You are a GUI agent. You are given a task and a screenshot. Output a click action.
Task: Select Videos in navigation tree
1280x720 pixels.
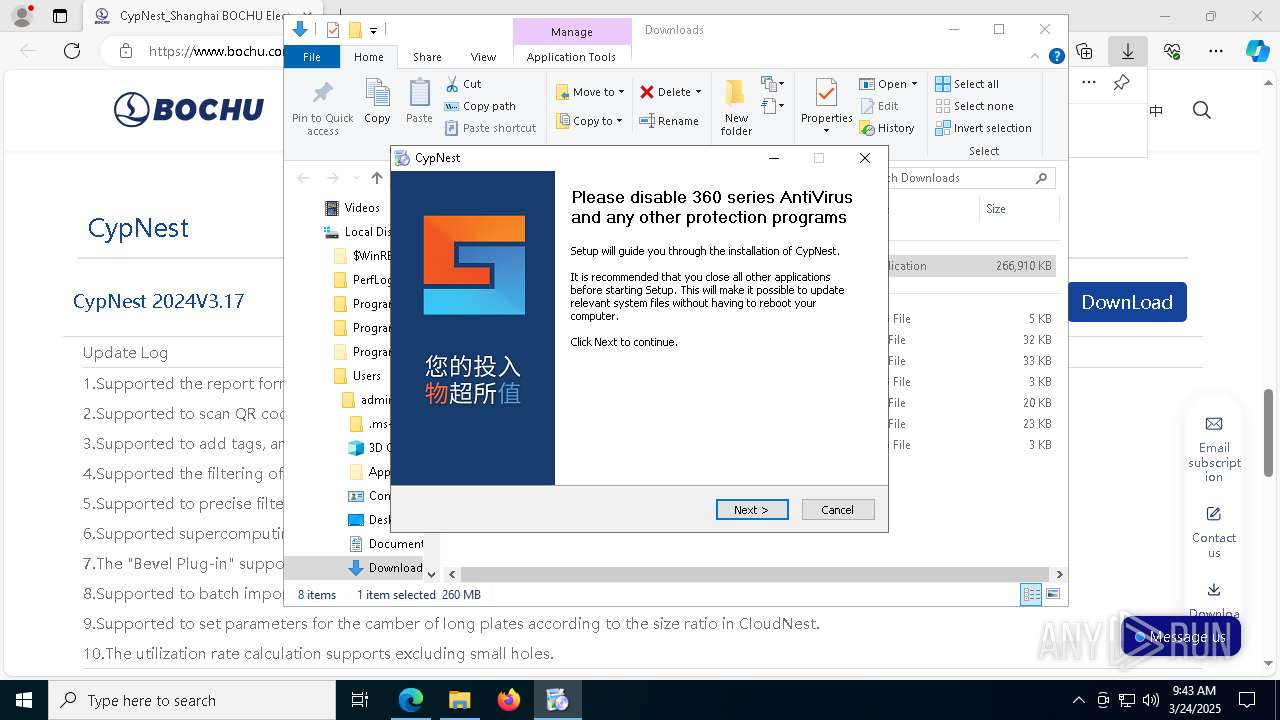353,208
